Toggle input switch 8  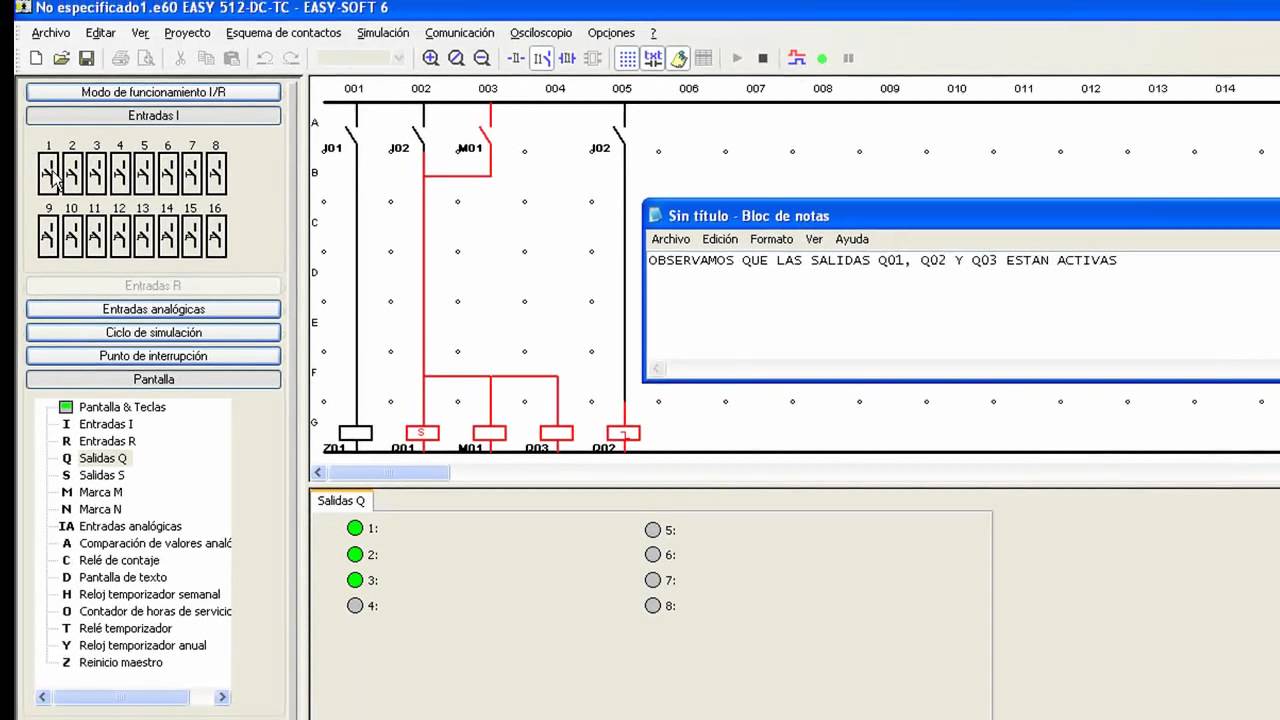point(216,174)
